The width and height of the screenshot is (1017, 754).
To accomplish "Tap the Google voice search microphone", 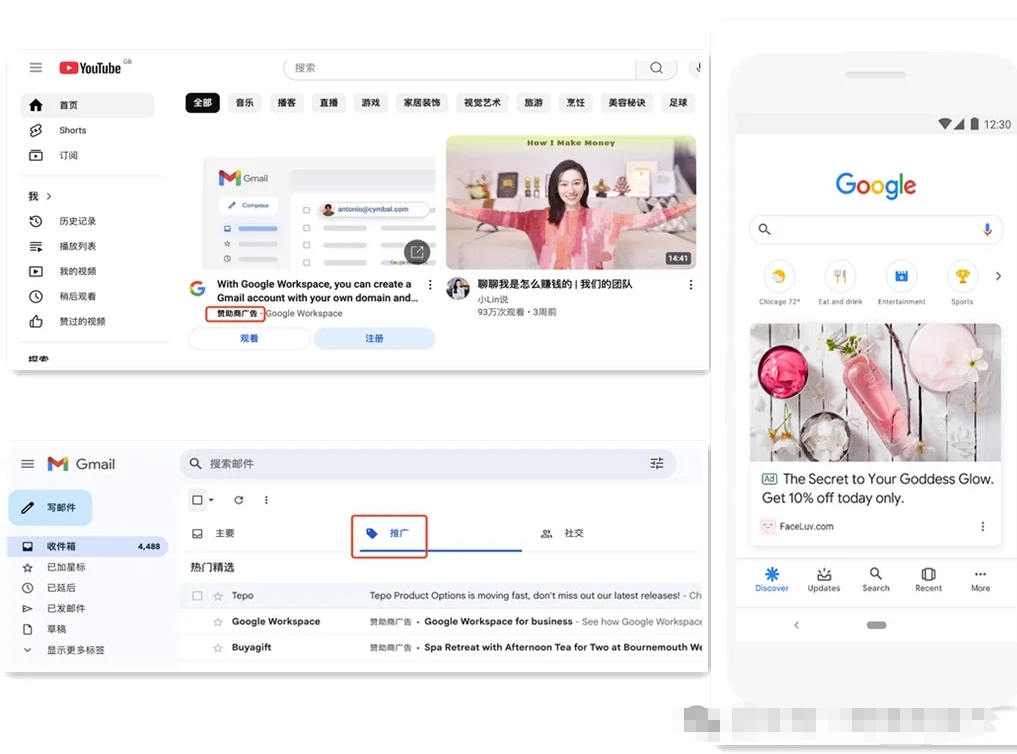I will pos(987,229).
